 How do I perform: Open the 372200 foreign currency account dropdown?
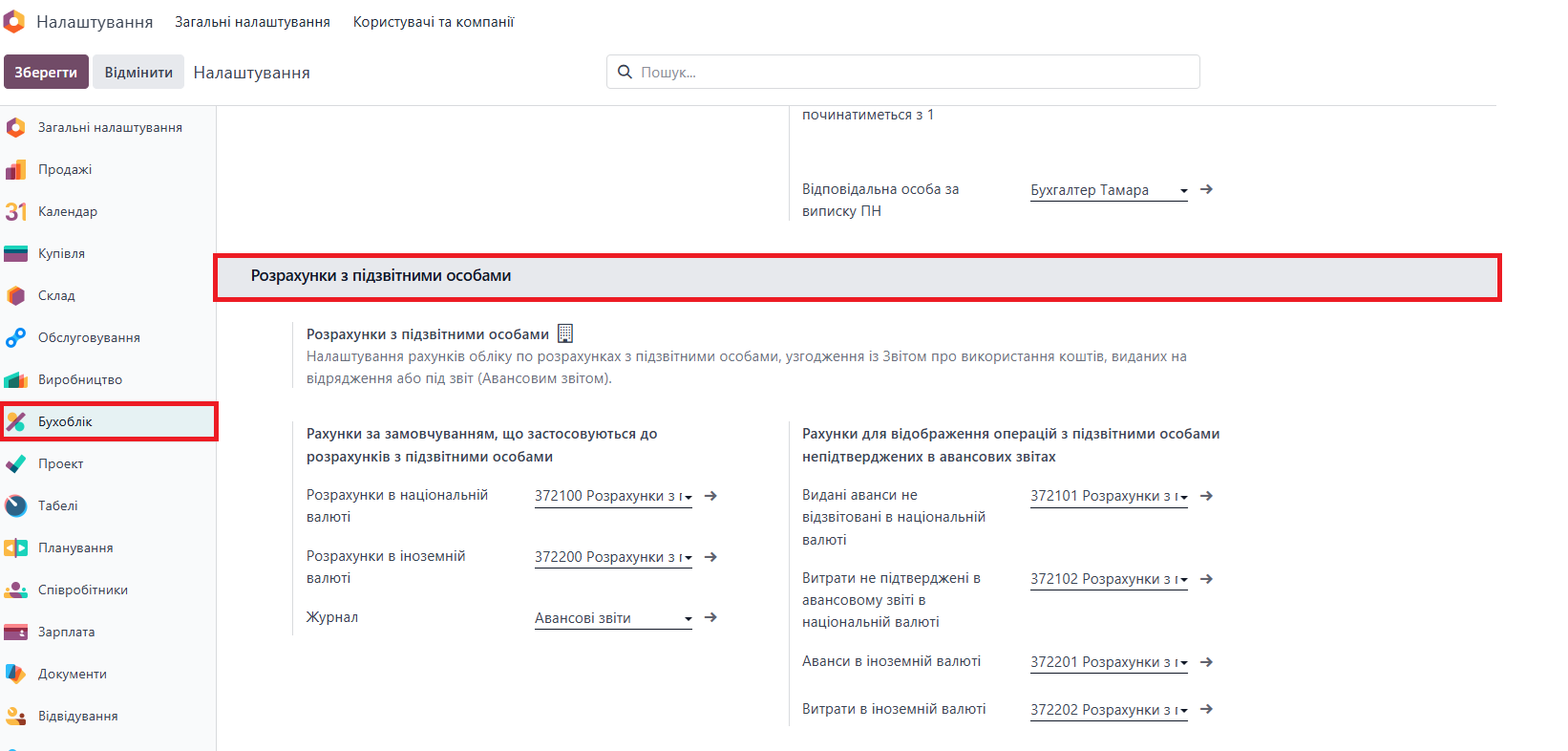pyautogui.click(x=688, y=558)
